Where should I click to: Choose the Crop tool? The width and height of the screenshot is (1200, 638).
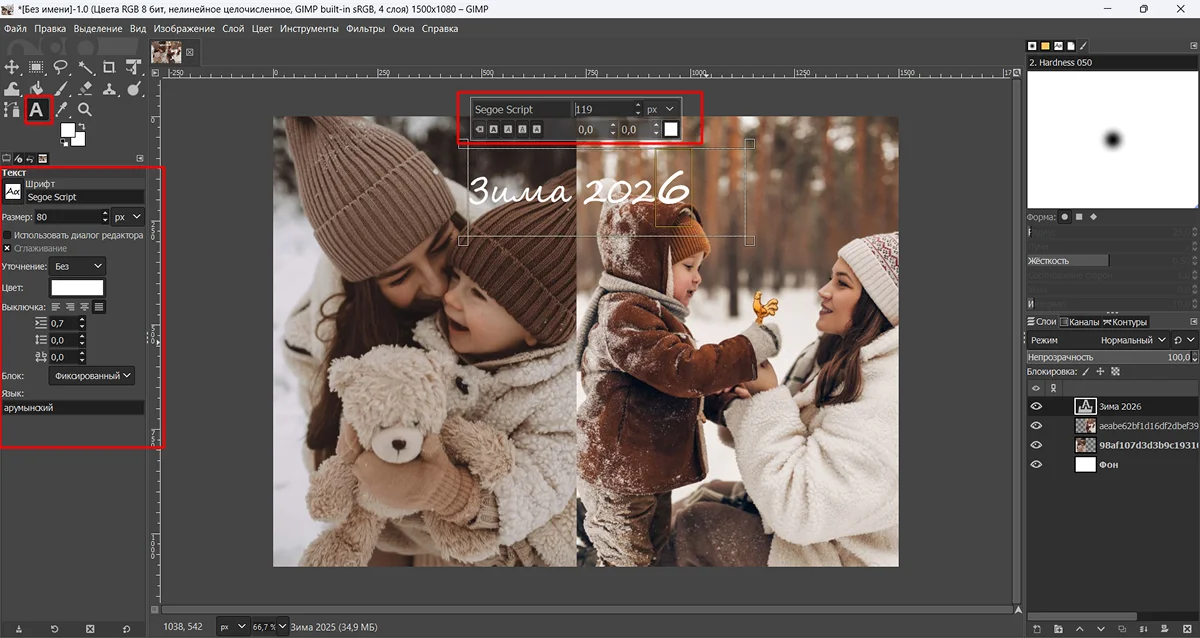click(109, 67)
